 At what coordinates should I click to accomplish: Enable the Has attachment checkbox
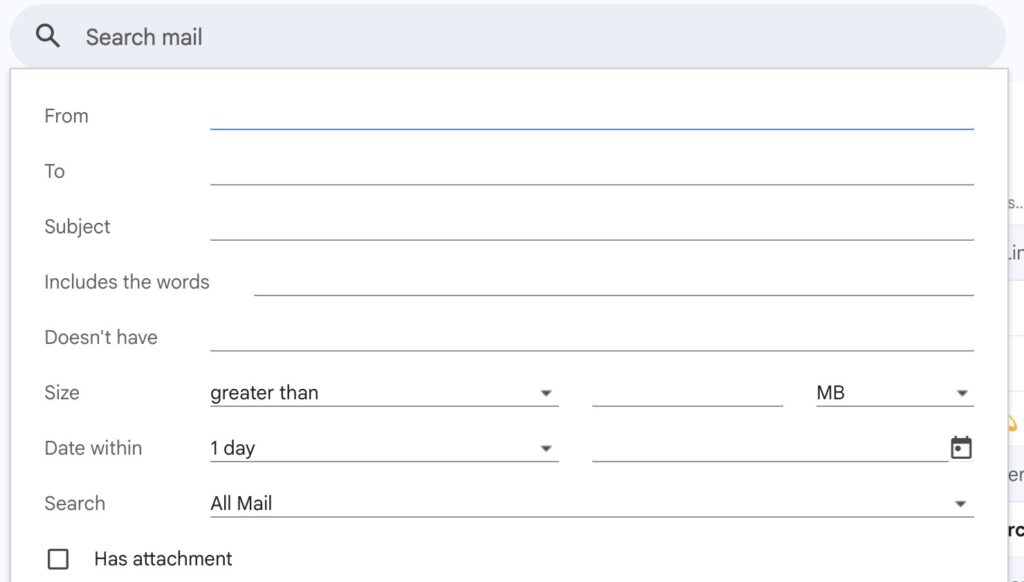coord(58,559)
